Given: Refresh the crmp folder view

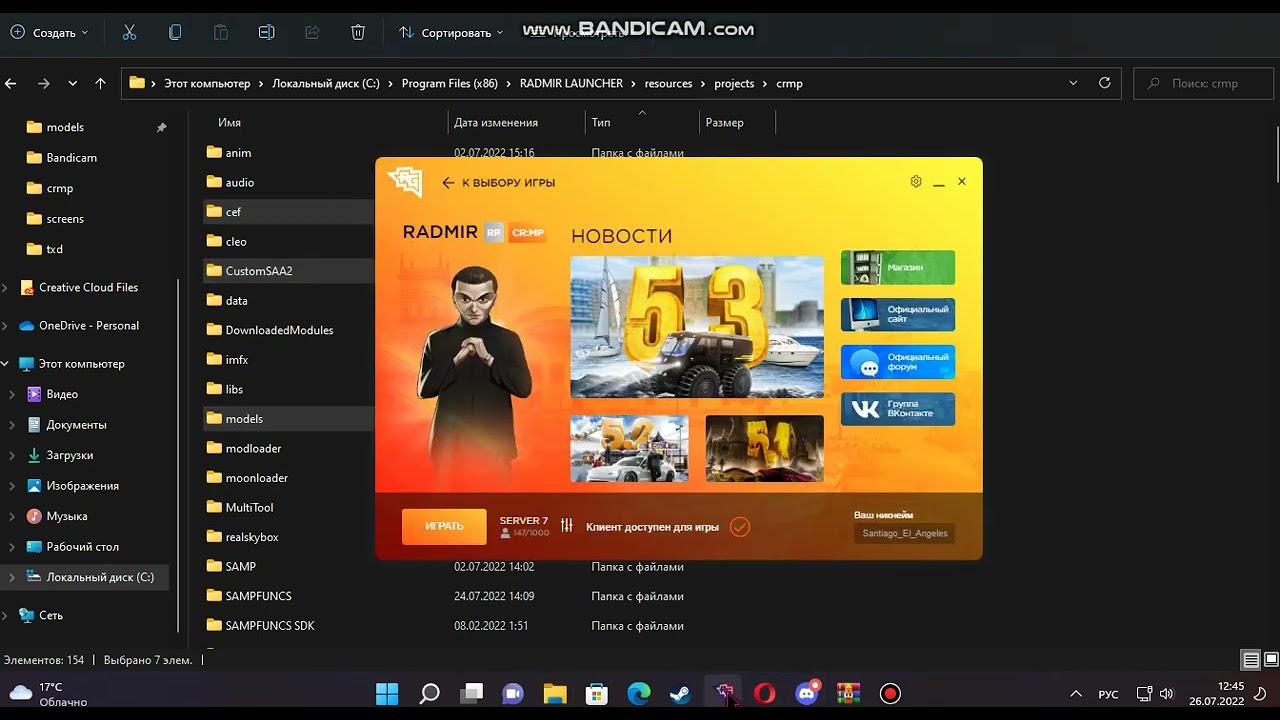Looking at the screenshot, I should point(1104,83).
